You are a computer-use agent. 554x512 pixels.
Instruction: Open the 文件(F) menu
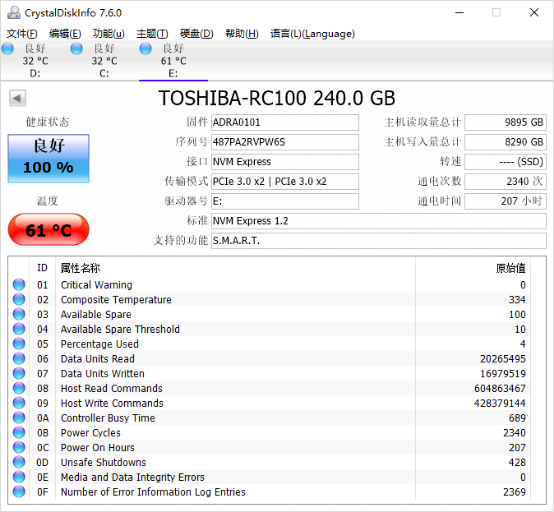(22, 34)
